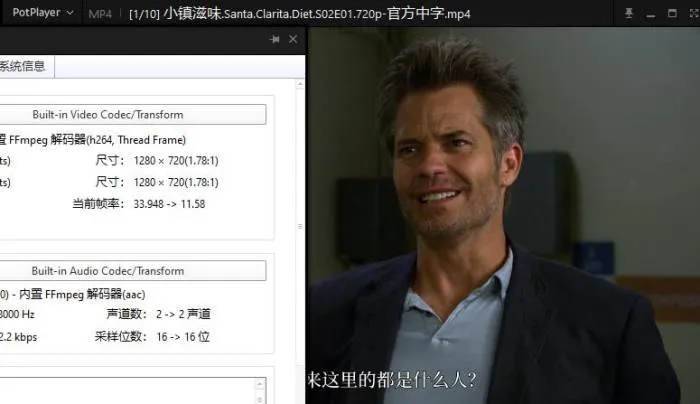Image resolution: width=700 pixels, height=404 pixels.
Task: Click the subtitle 来这里的都是什么人?
Action: click(x=392, y=380)
